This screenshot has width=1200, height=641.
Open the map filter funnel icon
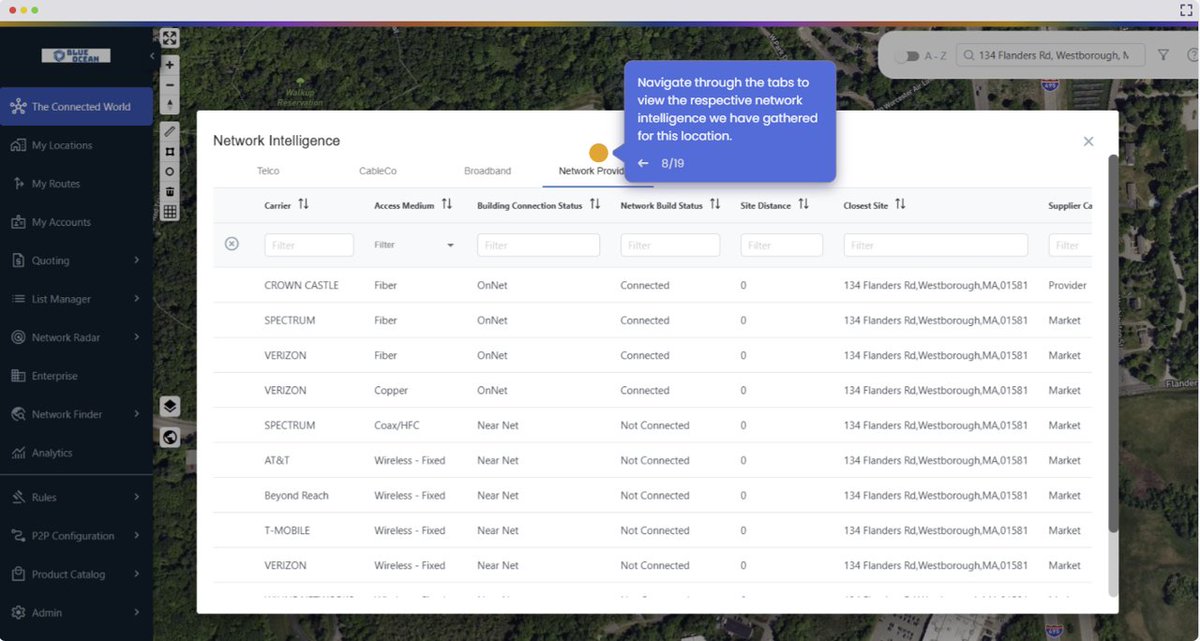coord(1163,55)
